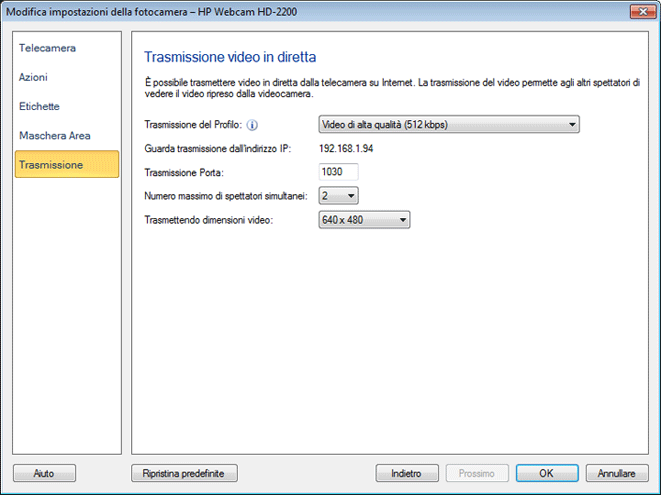Click the HP Webcam HD-2200 title bar
Screen dimensions: 661x495
click(x=300, y=10)
